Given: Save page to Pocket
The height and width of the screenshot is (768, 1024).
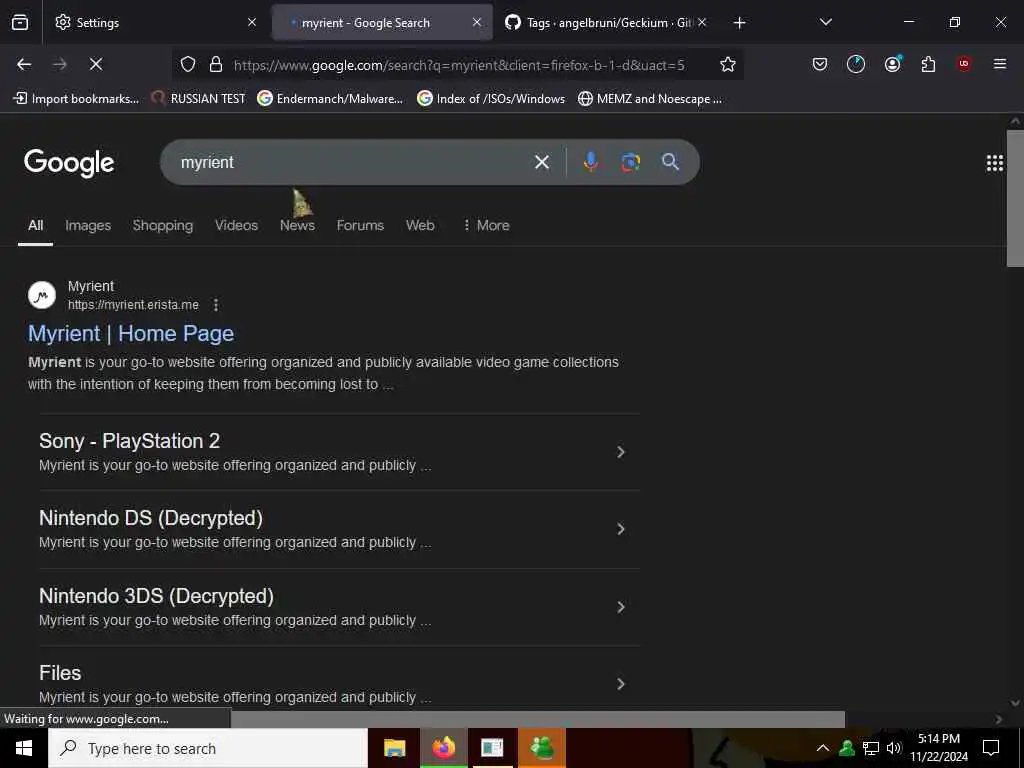Looking at the screenshot, I should point(820,64).
